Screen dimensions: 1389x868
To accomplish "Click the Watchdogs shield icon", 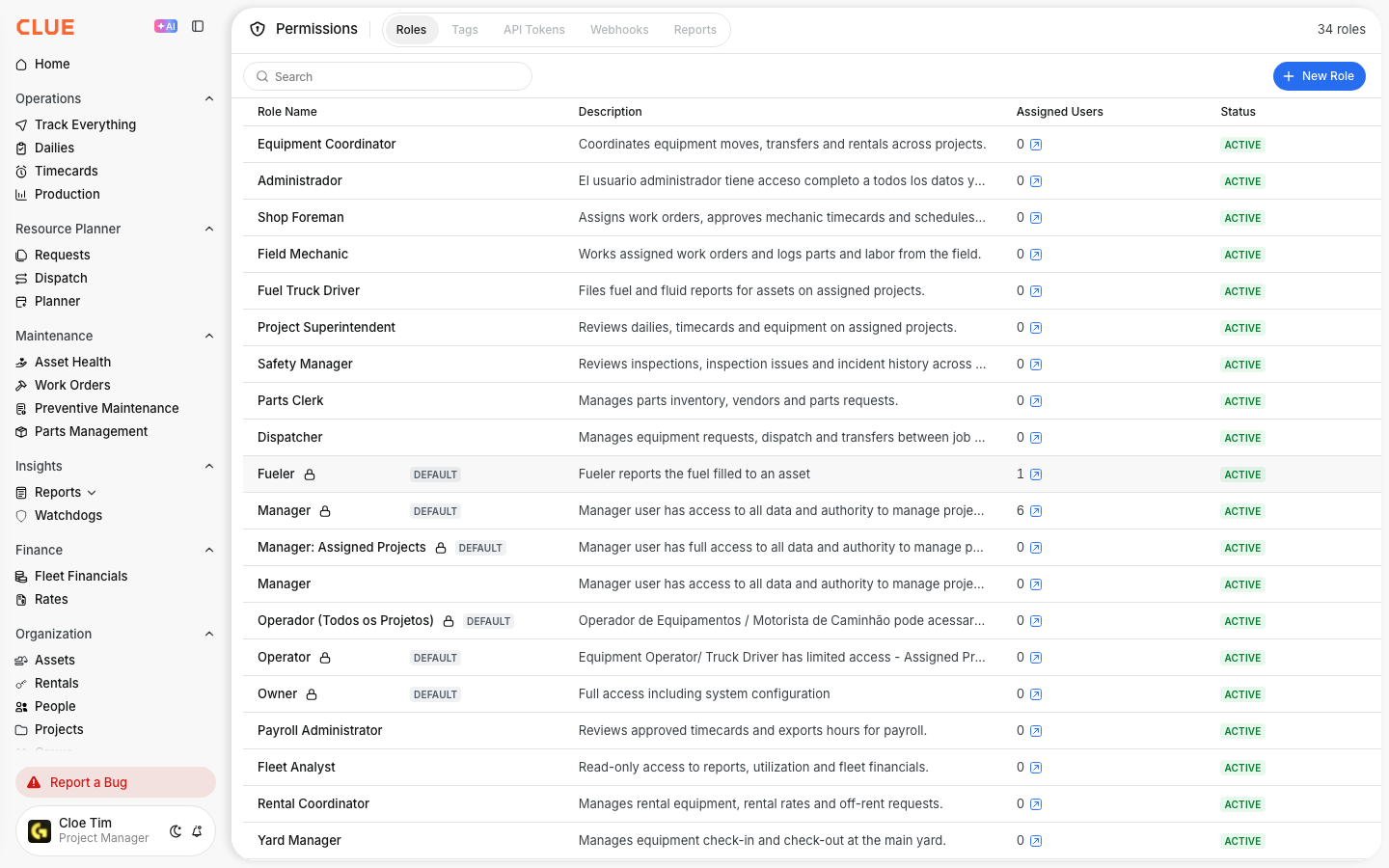I will click(21, 516).
